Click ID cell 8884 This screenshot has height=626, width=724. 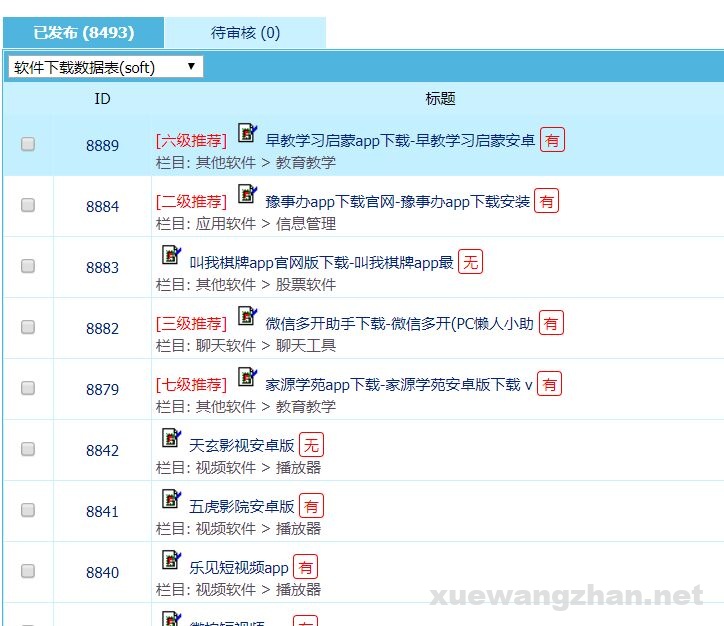coord(103,206)
